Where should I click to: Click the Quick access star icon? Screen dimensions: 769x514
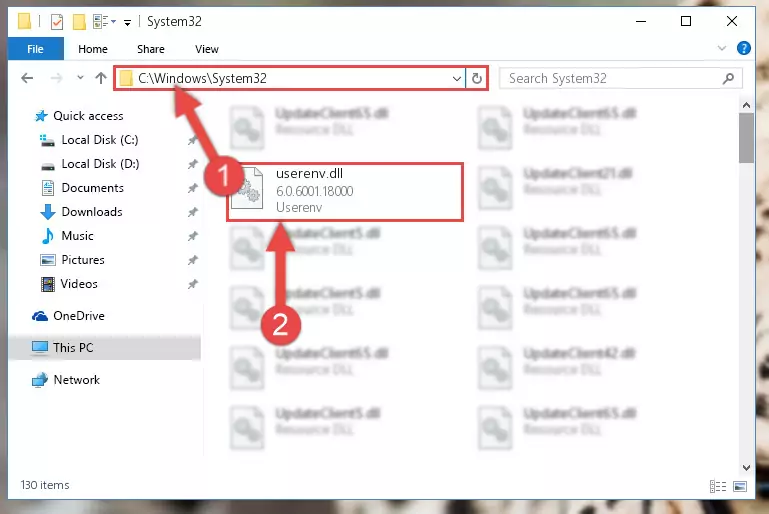click(41, 116)
